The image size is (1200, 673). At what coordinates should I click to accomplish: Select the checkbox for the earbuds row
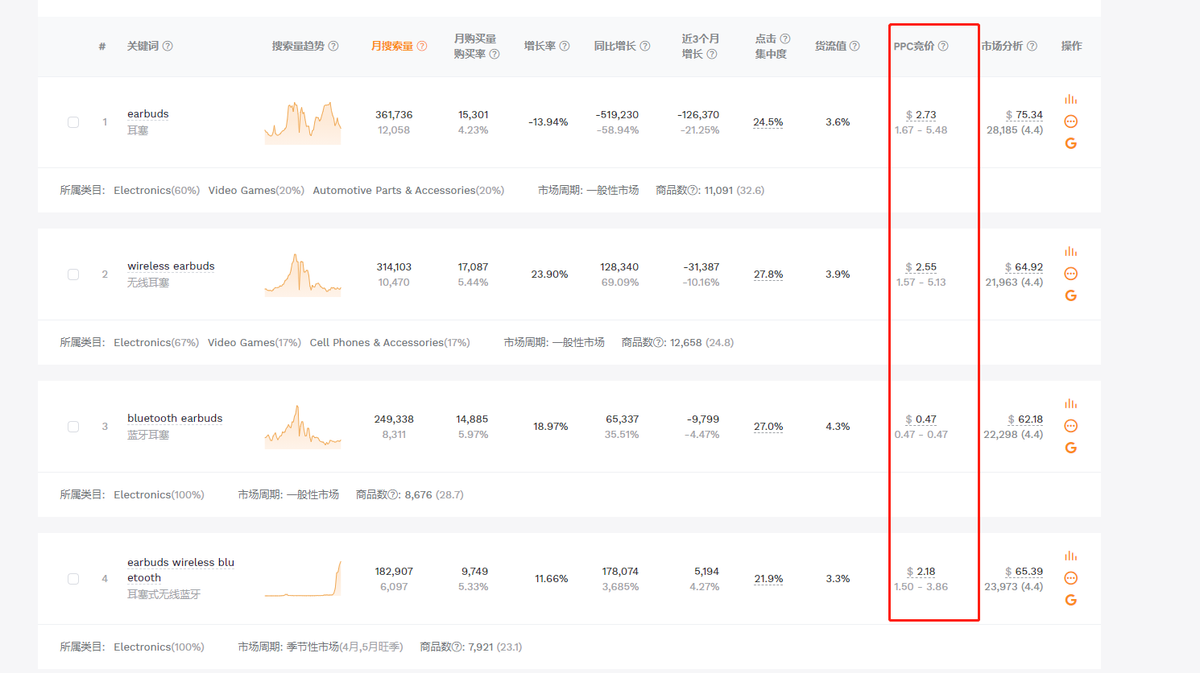[x=73, y=122]
